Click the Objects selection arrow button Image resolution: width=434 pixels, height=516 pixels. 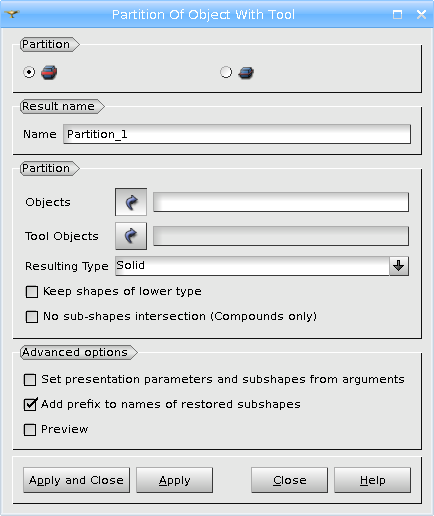click(x=131, y=202)
